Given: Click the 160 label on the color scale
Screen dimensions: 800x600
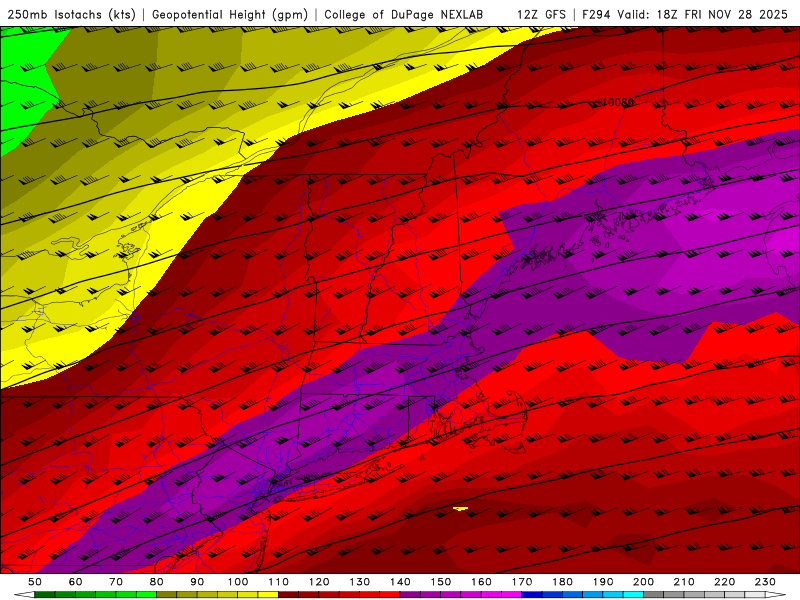Looking at the screenshot, I should click(x=481, y=582).
